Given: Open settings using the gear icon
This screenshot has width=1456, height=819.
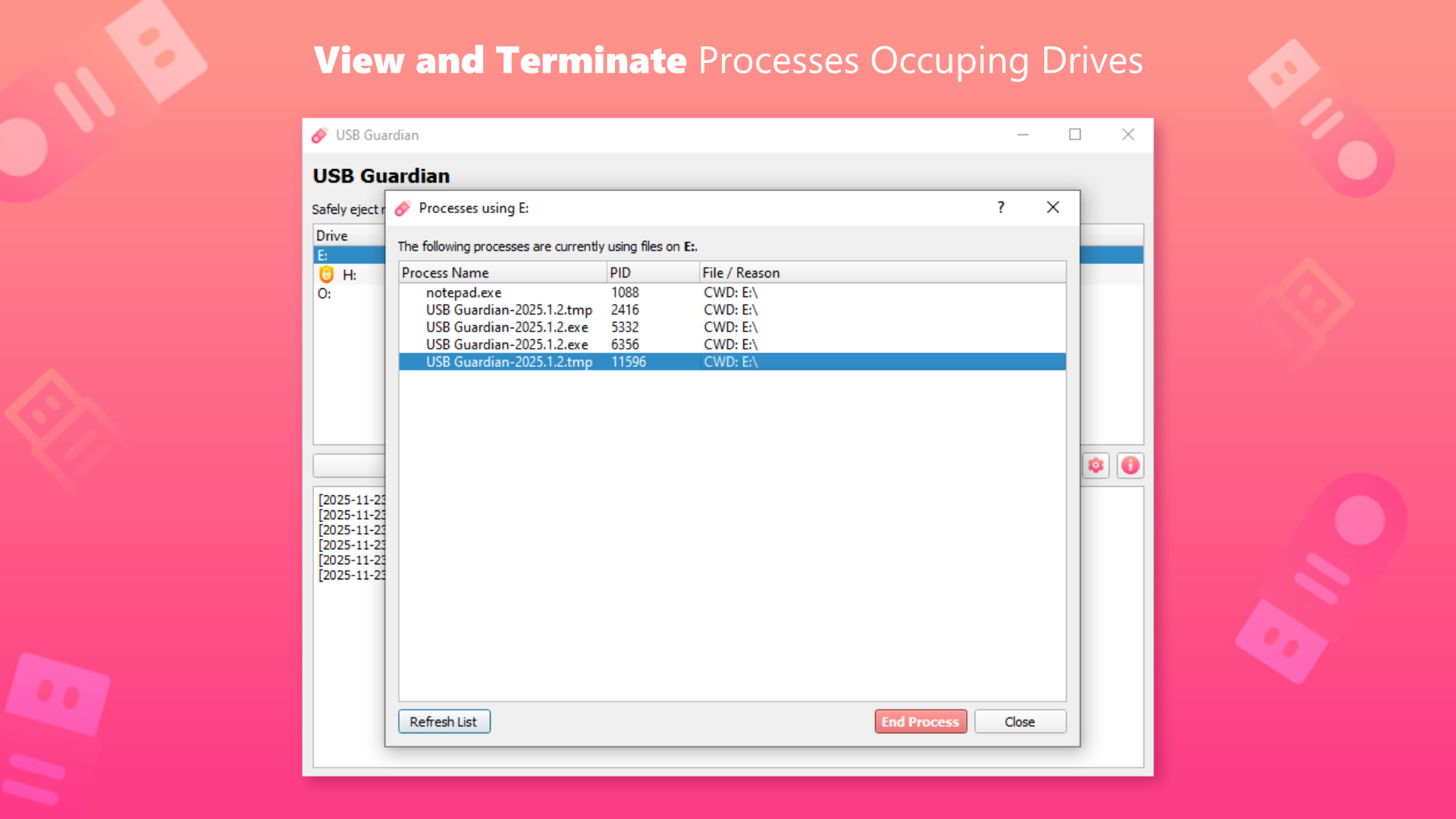Looking at the screenshot, I should pyautogui.click(x=1095, y=466).
